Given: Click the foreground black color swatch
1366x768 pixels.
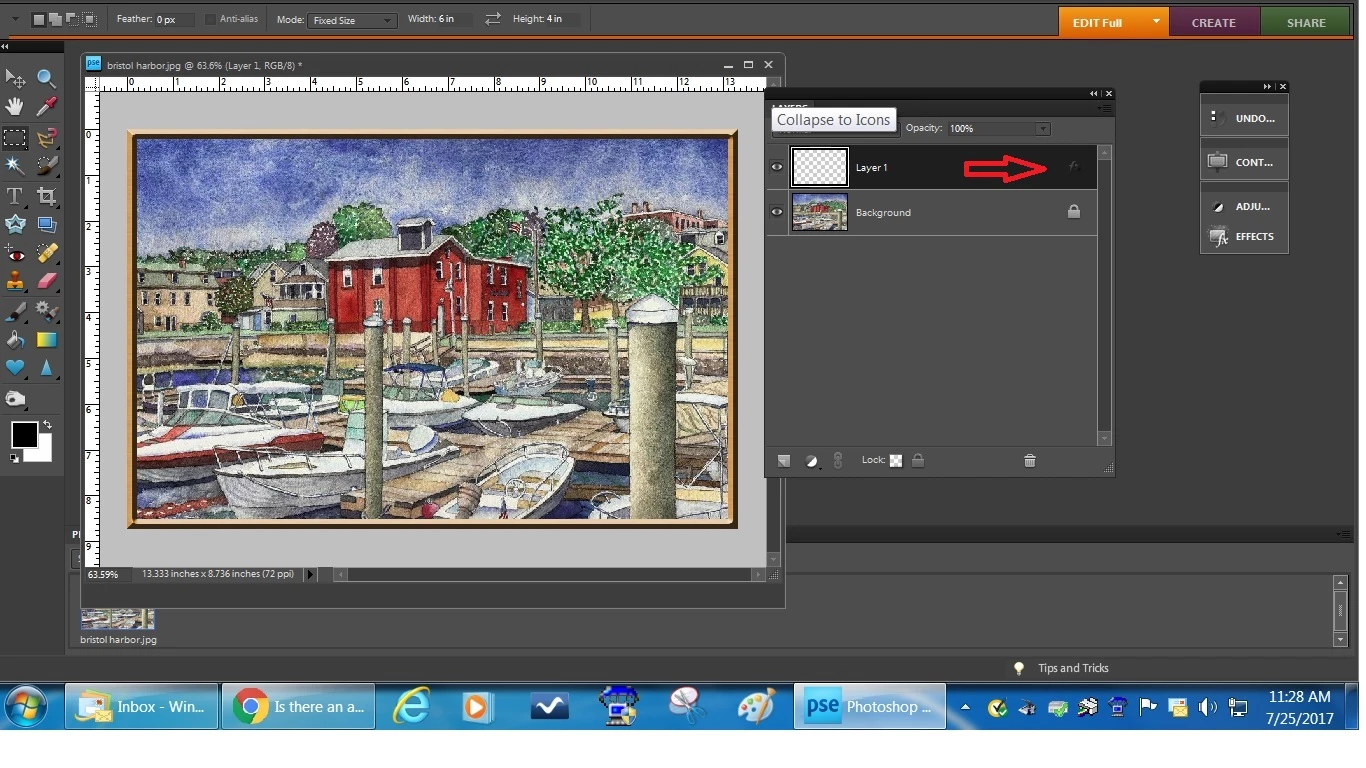Looking at the screenshot, I should pos(24,435).
